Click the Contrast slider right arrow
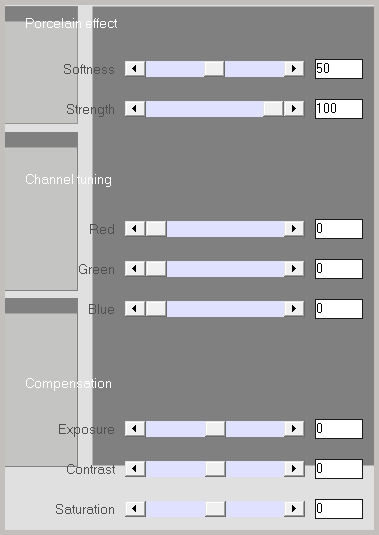This screenshot has width=379, height=535. tap(294, 469)
